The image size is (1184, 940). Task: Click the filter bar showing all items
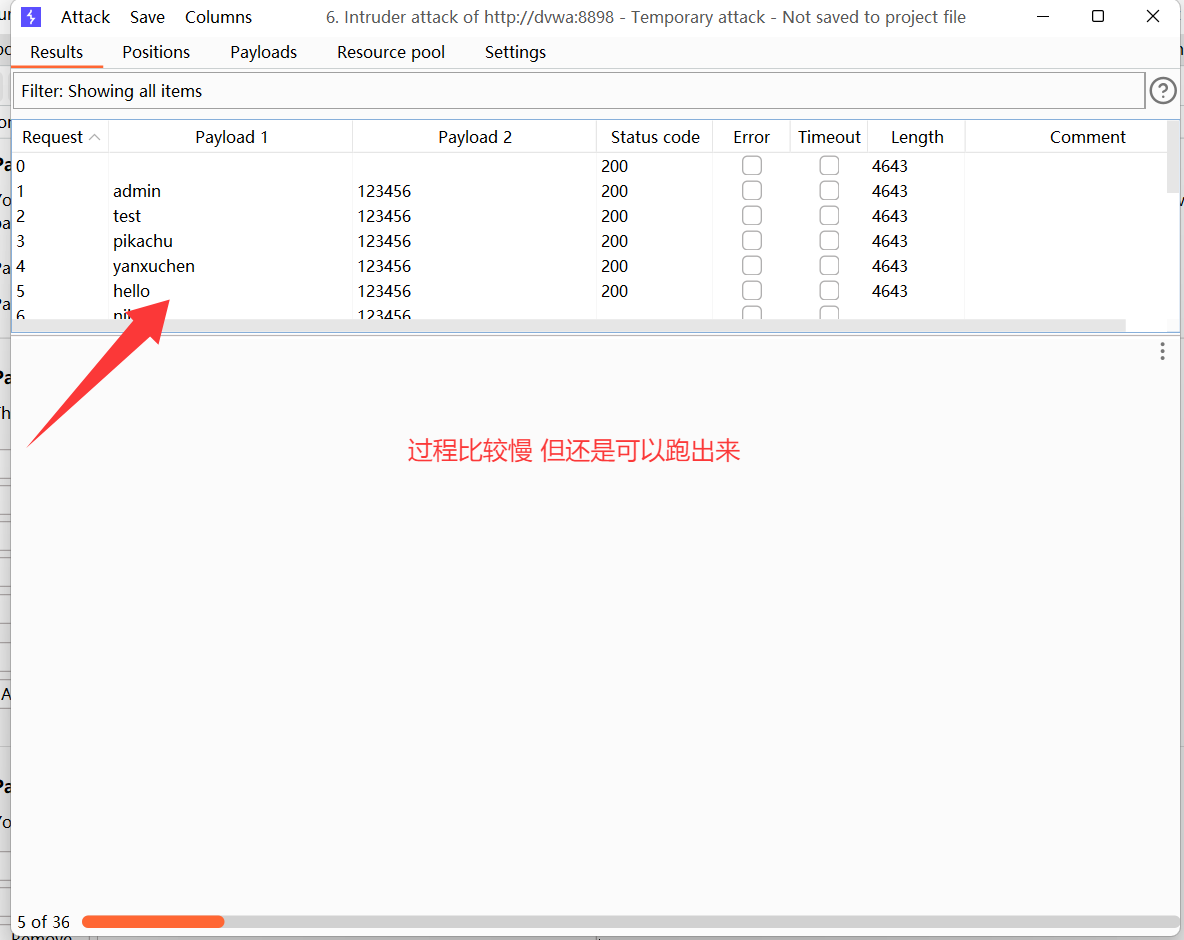pos(579,91)
